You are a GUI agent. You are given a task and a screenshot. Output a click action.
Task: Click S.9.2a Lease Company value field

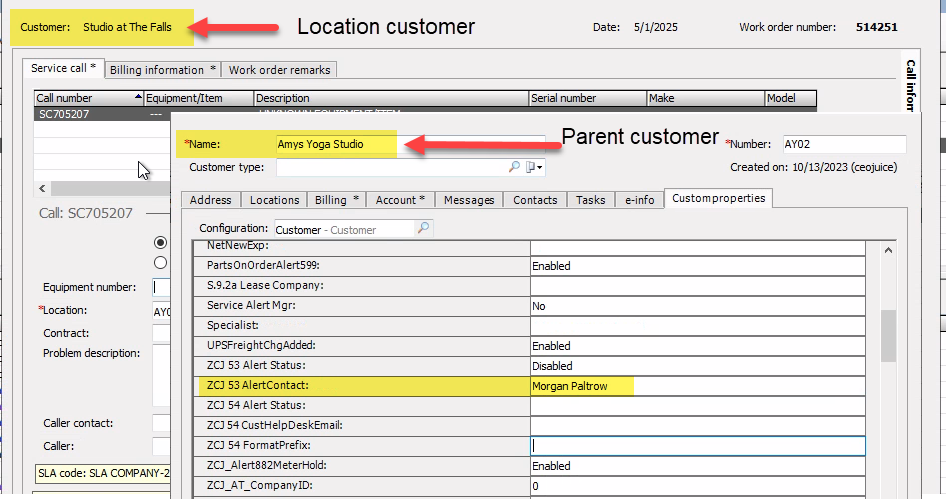click(697, 286)
